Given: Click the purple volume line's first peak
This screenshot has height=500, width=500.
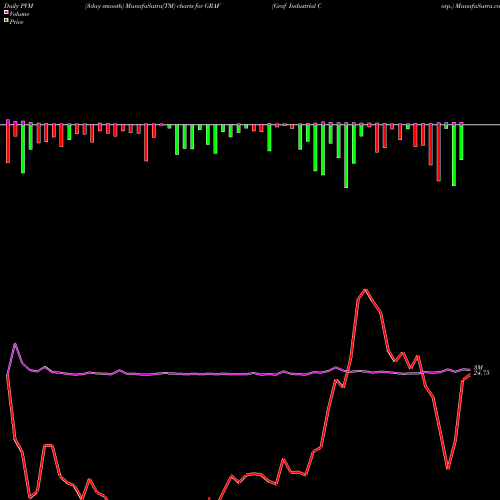Looking at the screenshot, I should pyautogui.click(x=15, y=344).
